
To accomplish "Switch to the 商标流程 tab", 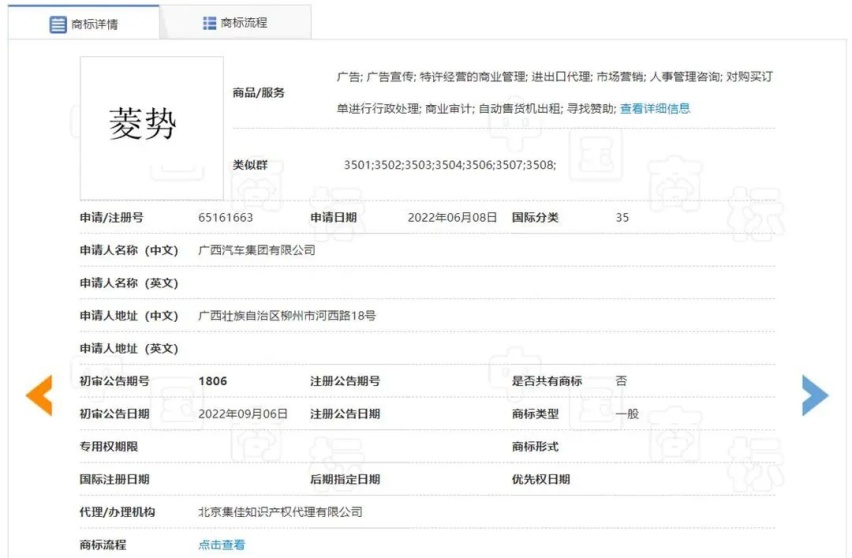I will [235, 22].
